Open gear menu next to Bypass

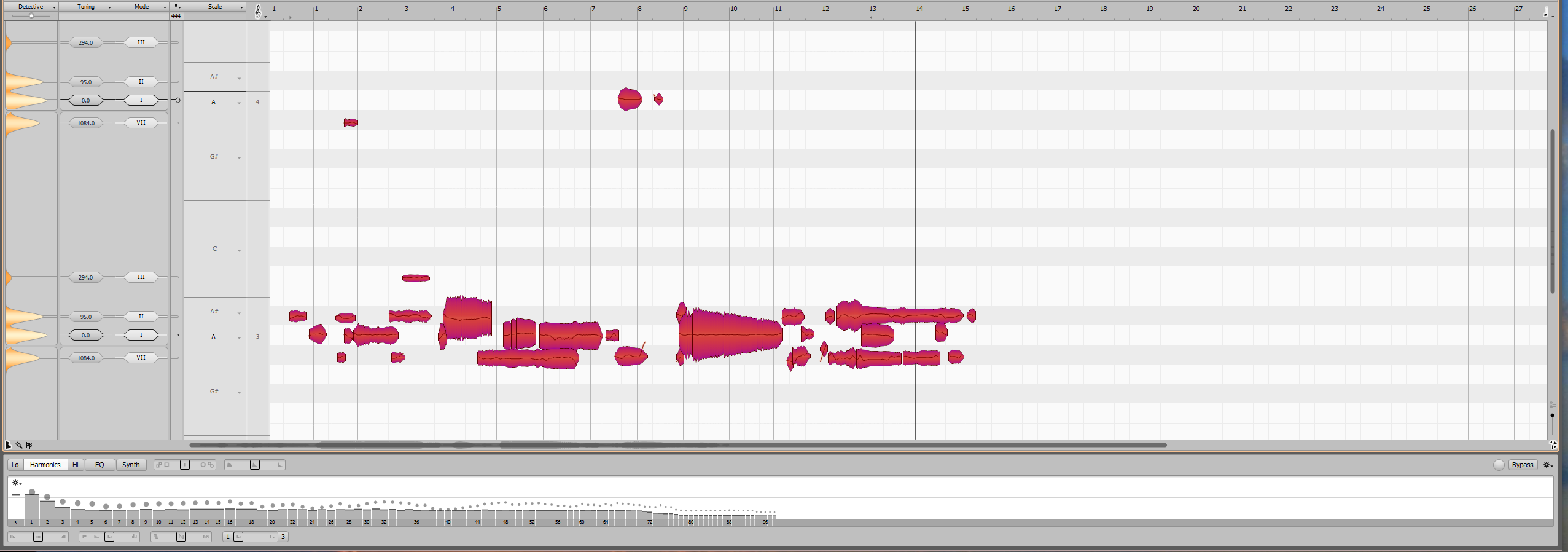(1548, 465)
